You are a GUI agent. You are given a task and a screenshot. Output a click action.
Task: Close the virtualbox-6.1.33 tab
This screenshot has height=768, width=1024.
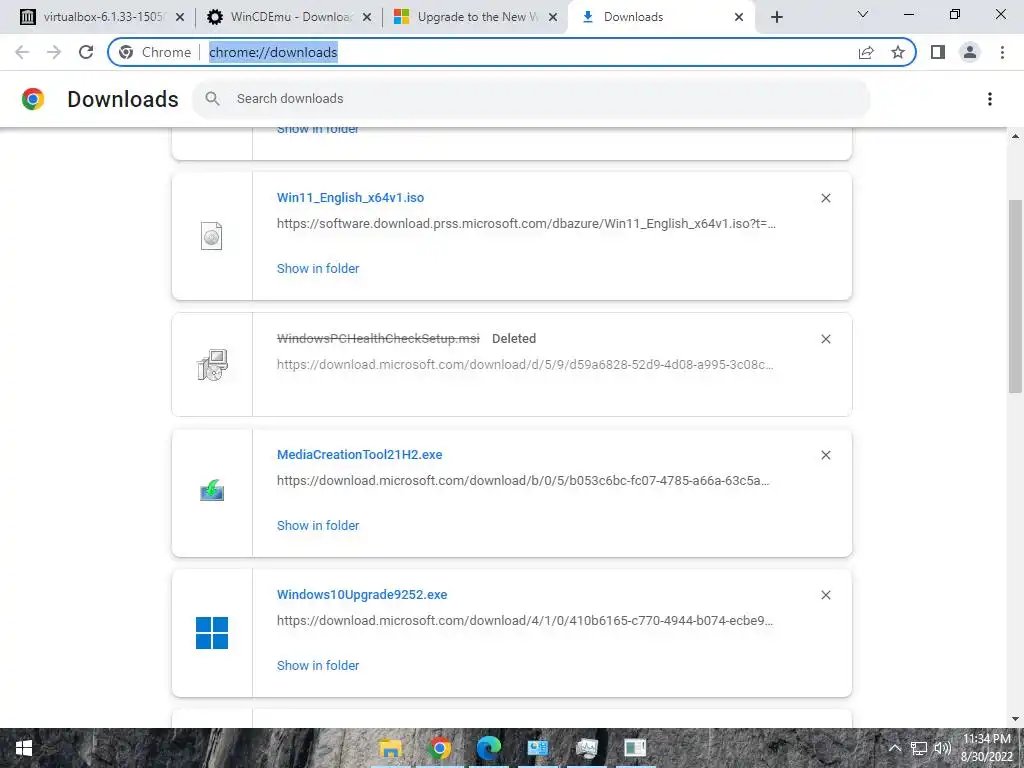pyautogui.click(x=180, y=17)
